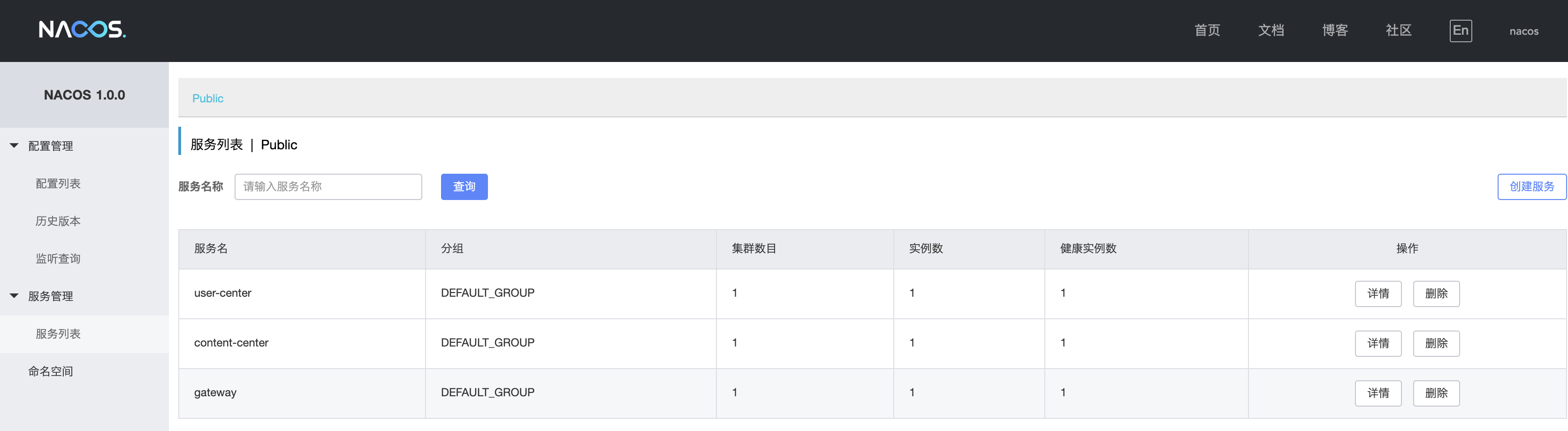
Task: Go to 历史版本 page
Action: click(58, 221)
